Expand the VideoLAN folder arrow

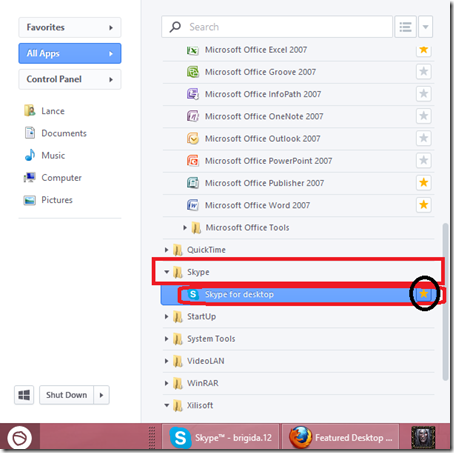[x=166, y=361]
